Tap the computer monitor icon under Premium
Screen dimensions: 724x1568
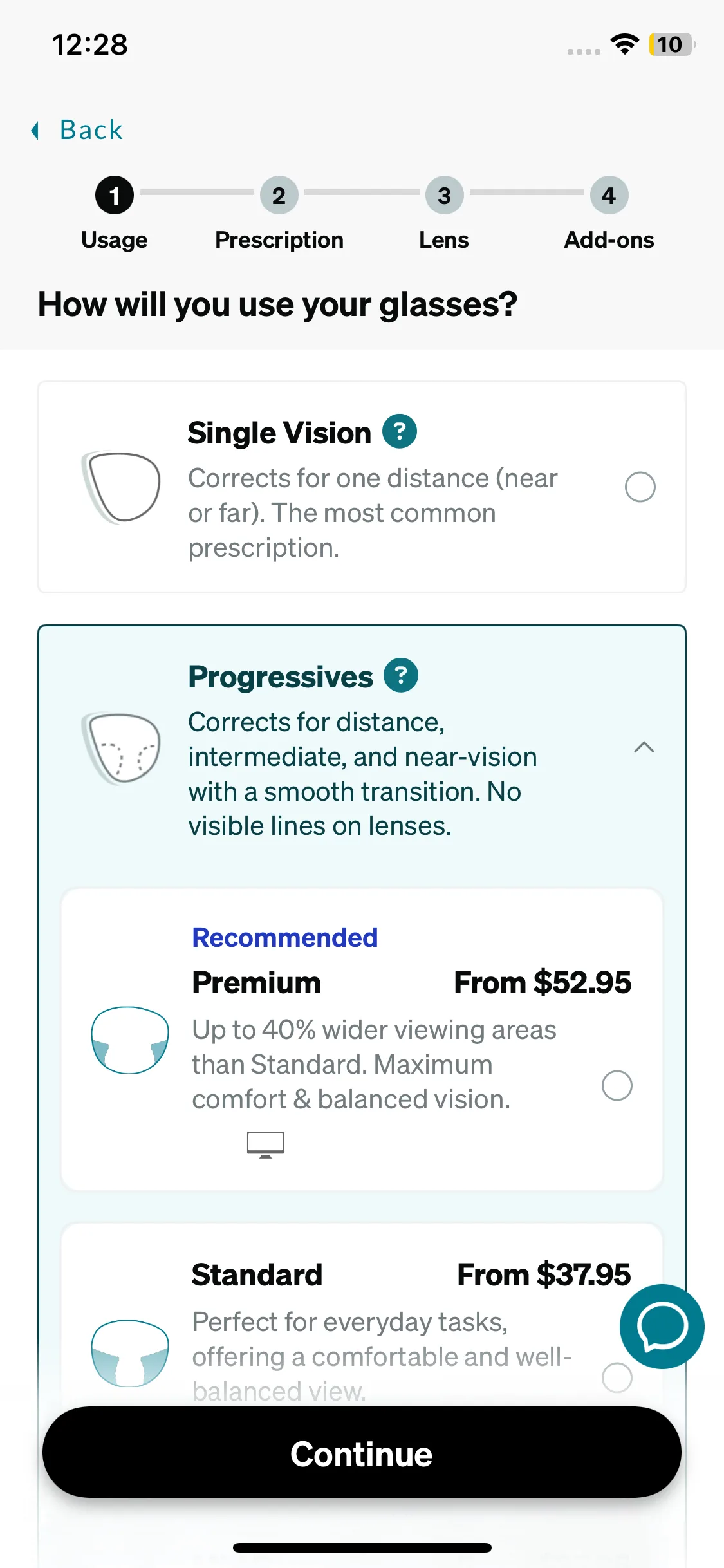[x=265, y=1144]
